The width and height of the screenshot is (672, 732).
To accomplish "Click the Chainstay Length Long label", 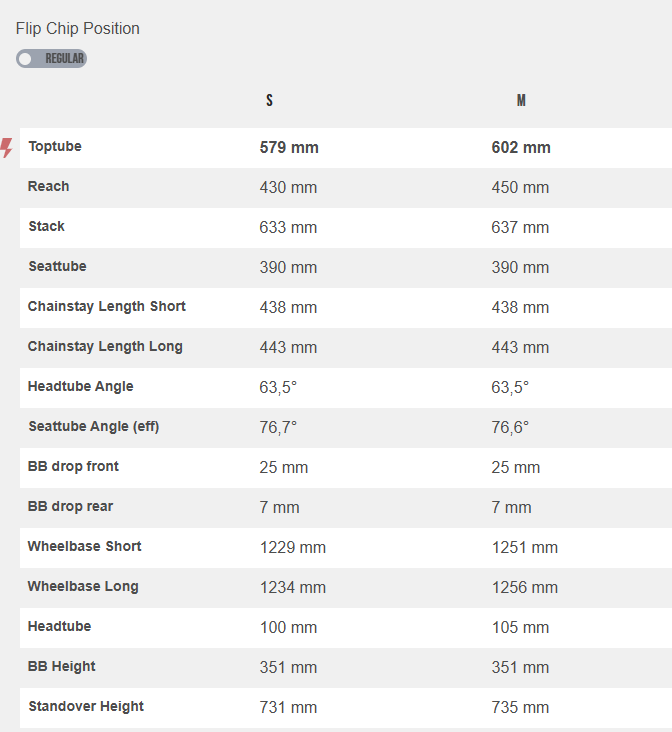I will pyautogui.click(x=105, y=347).
